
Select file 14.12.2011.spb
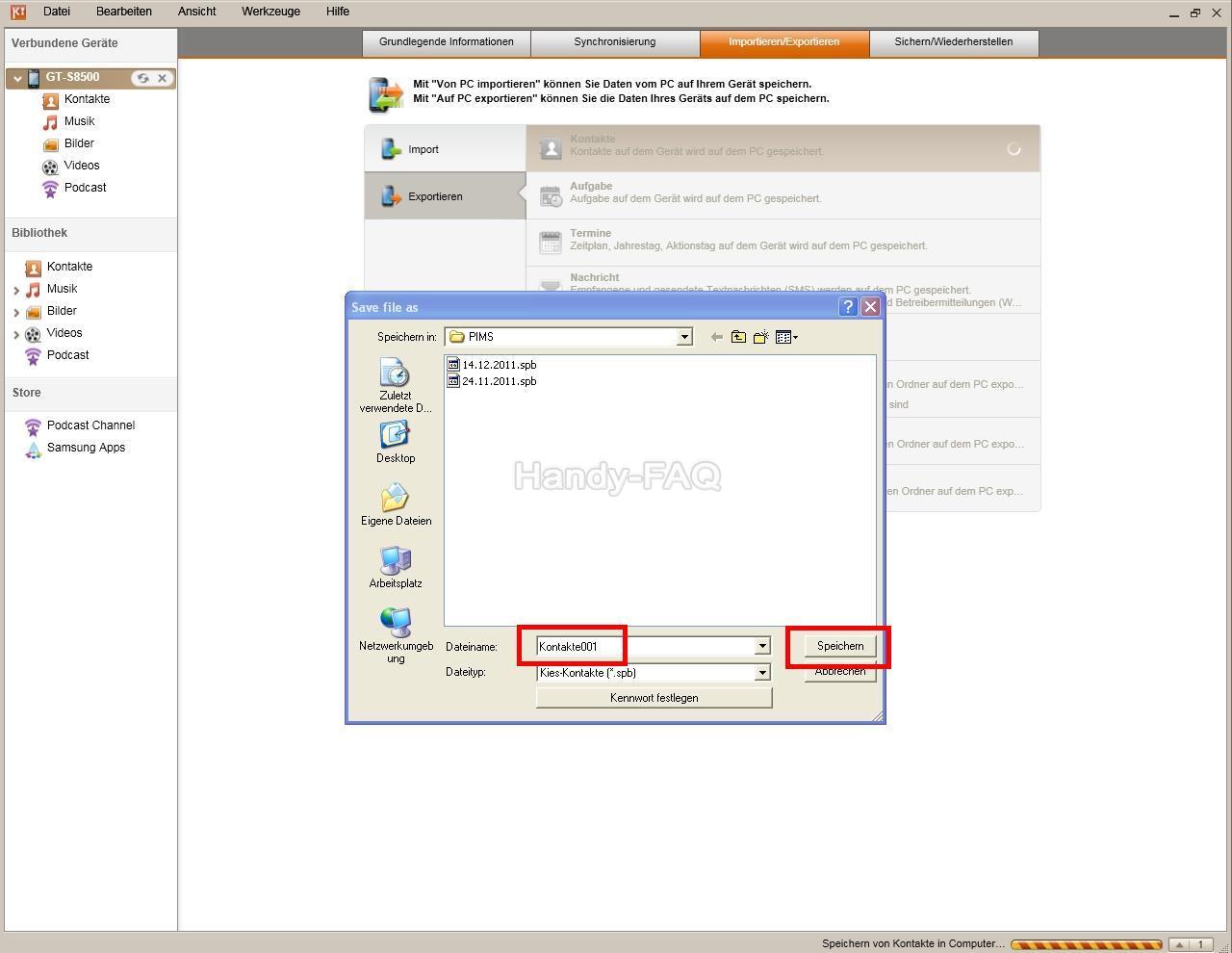tap(492, 365)
